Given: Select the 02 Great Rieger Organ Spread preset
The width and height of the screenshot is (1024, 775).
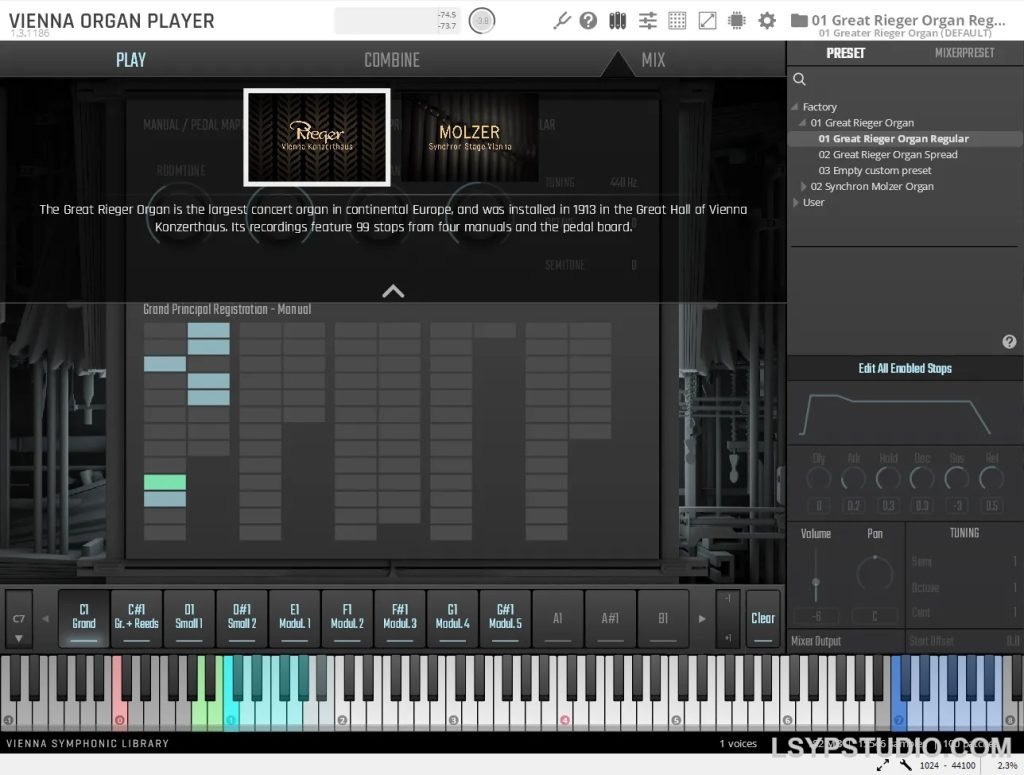Looking at the screenshot, I should [x=888, y=154].
